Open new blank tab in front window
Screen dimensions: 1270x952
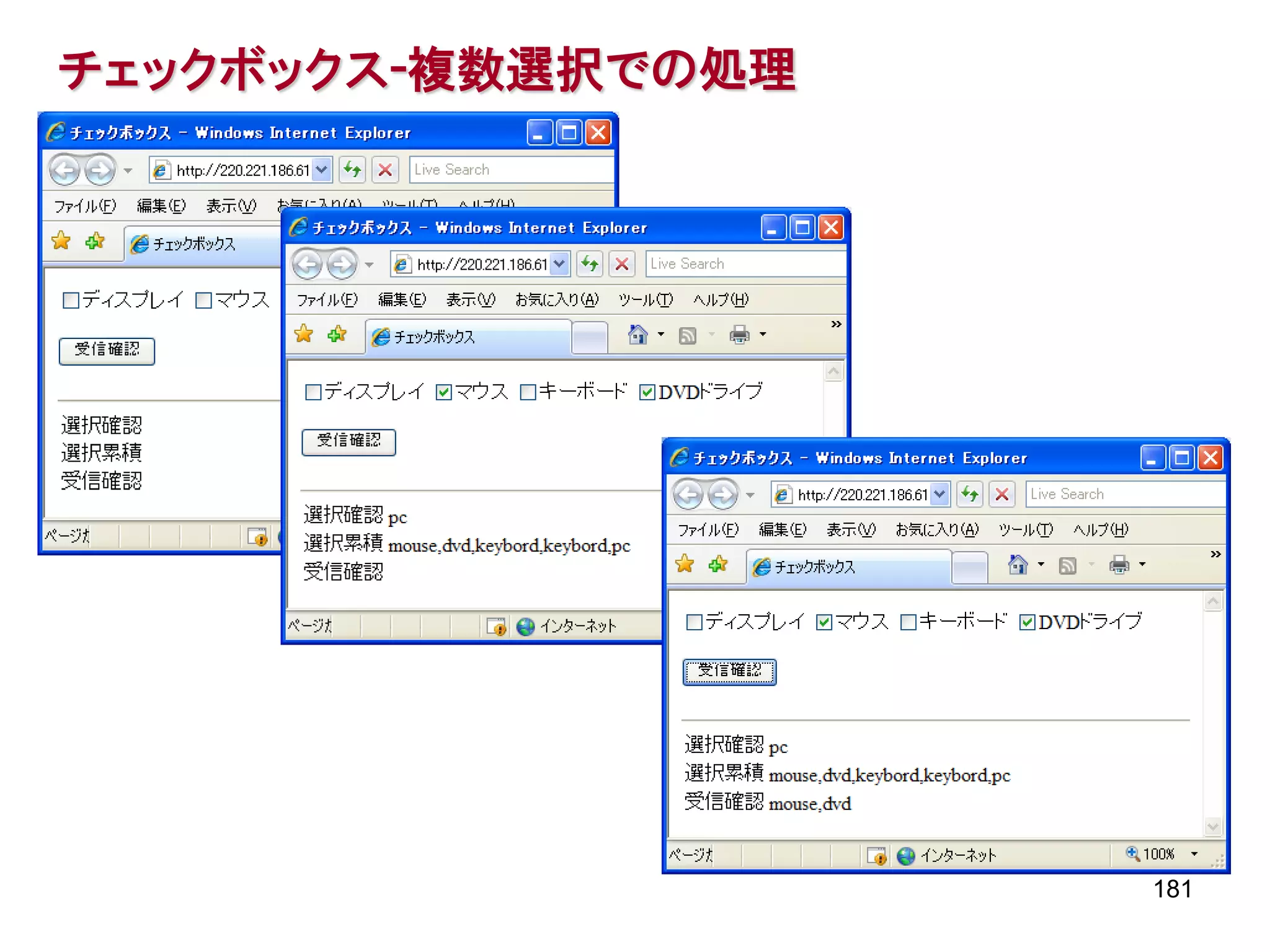(969, 567)
